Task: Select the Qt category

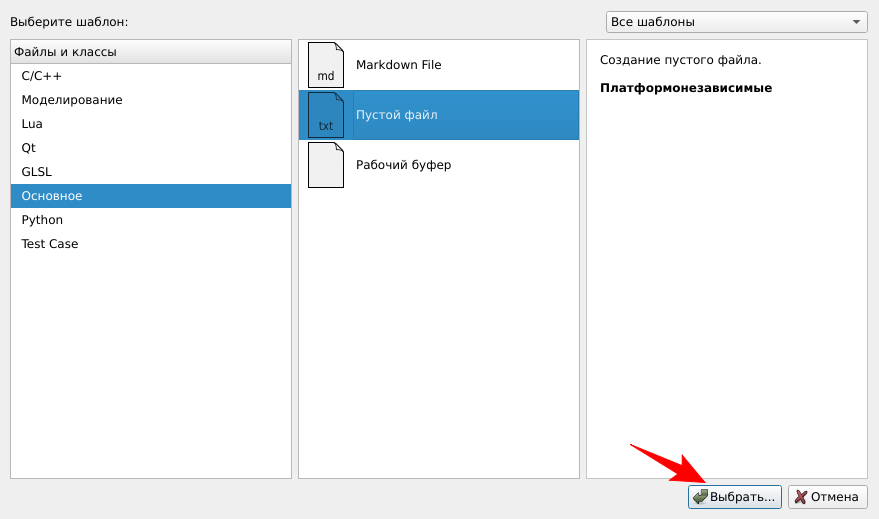Action: [29, 148]
